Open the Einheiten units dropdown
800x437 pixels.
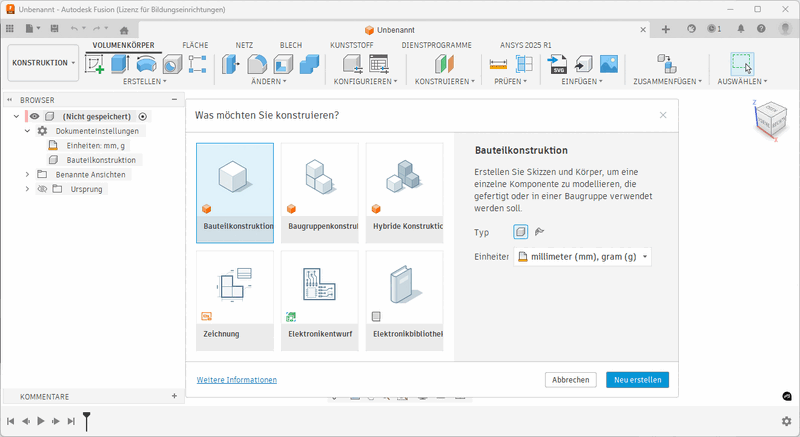582,257
